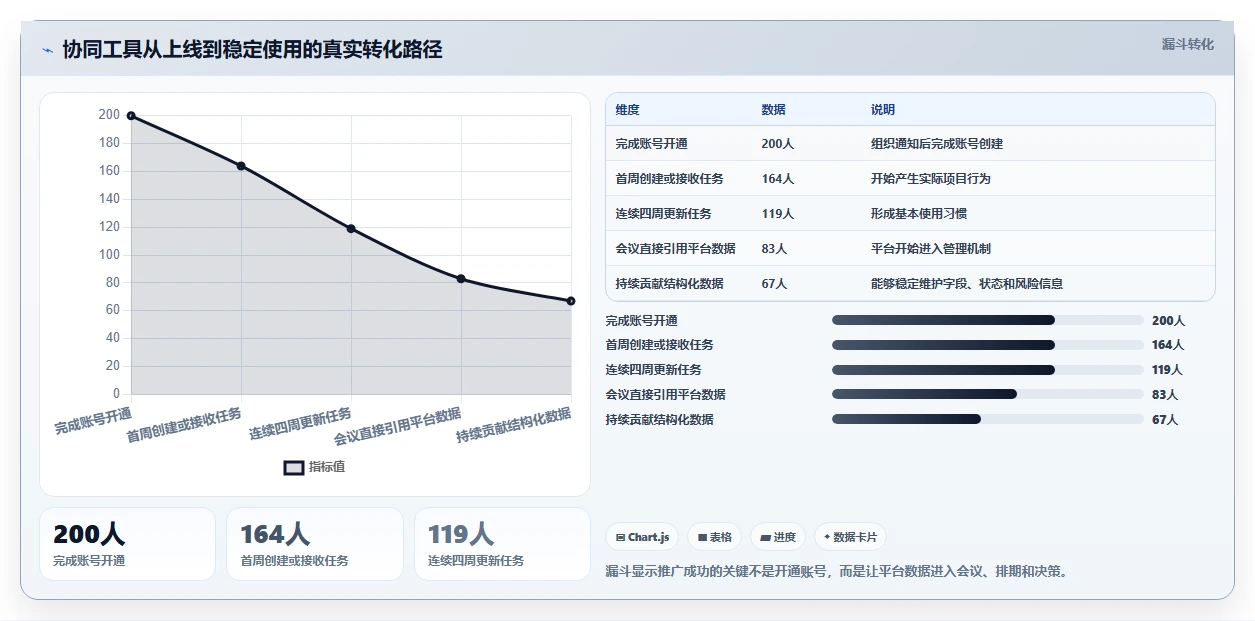The width and height of the screenshot is (1255, 621).
Task: Click the title 协同工具从上线到稳定使用的真实转化路径
Action: pos(252,49)
